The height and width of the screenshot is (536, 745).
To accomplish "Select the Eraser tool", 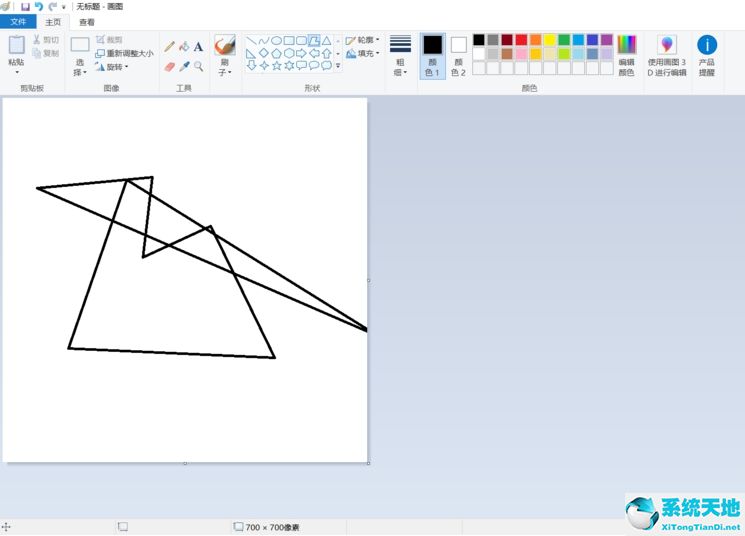I will point(170,66).
